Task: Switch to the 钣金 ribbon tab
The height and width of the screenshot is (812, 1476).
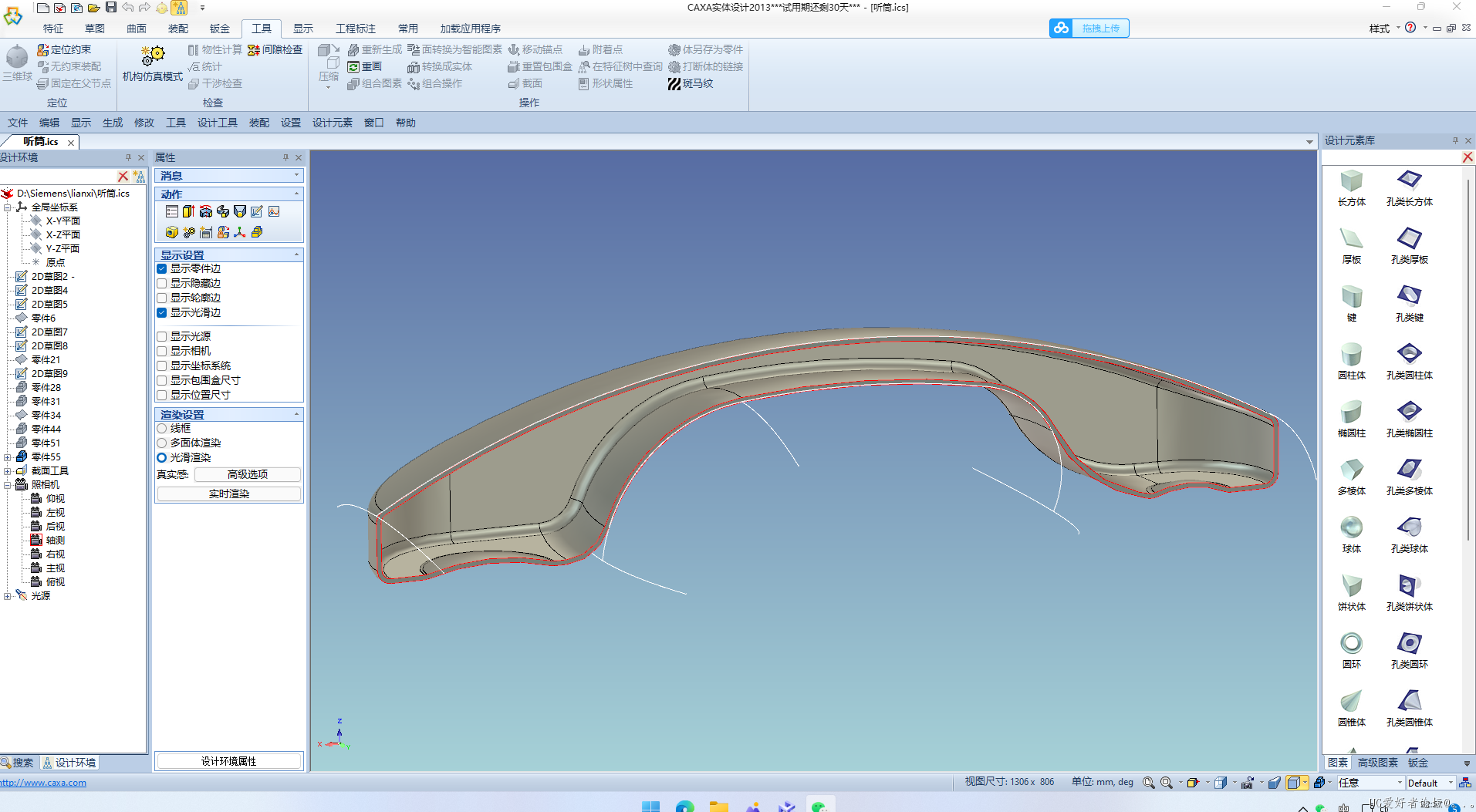Action: (220, 29)
